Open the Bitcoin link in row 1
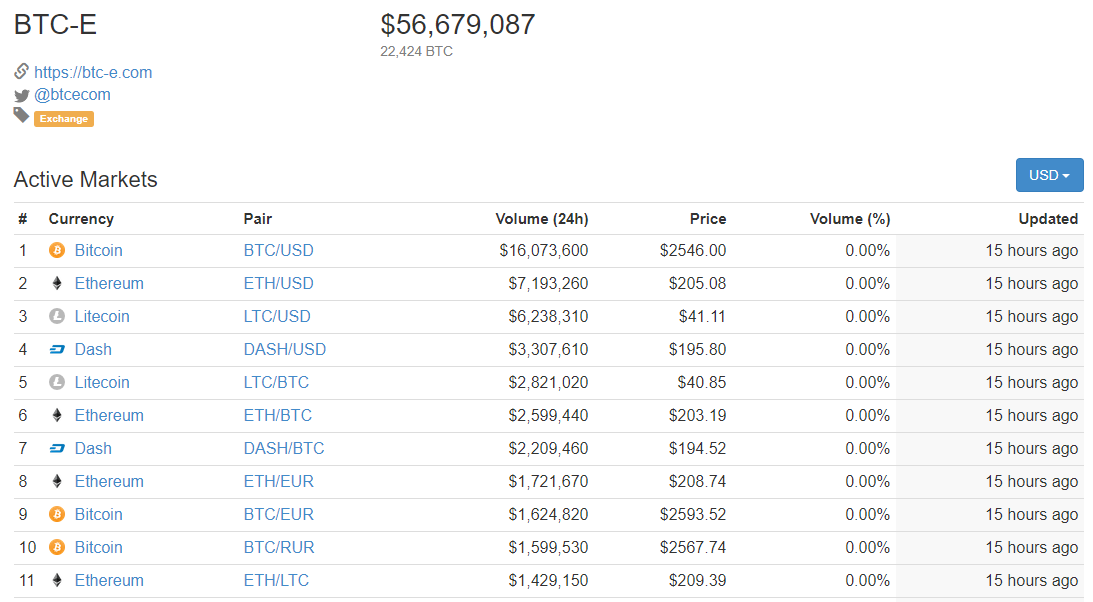This screenshot has height=602, width=1093. [98, 250]
